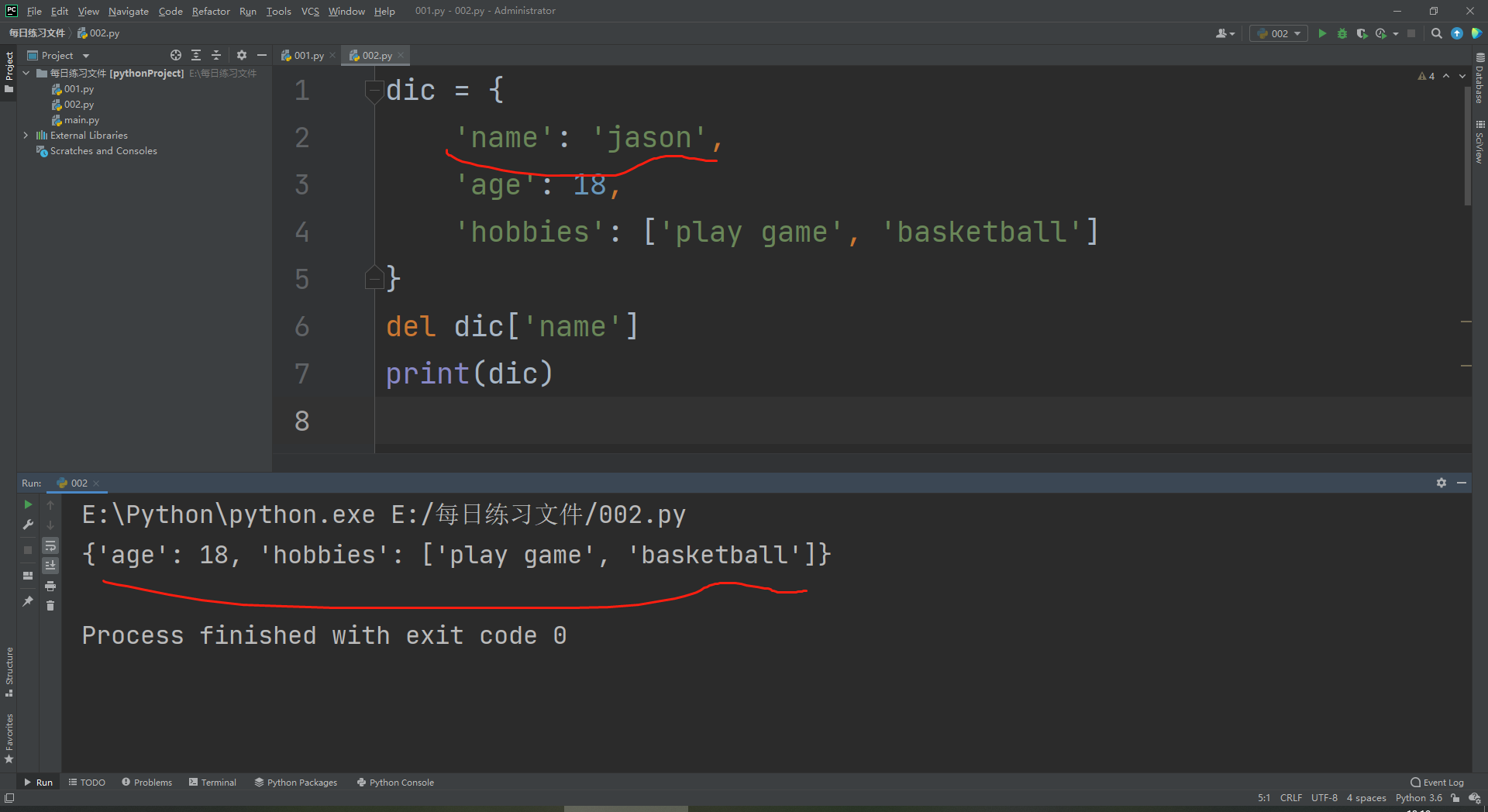Viewport: 1488px width, 812px height.
Task: Open the user account dropdown in toolbar
Action: pos(1225,33)
